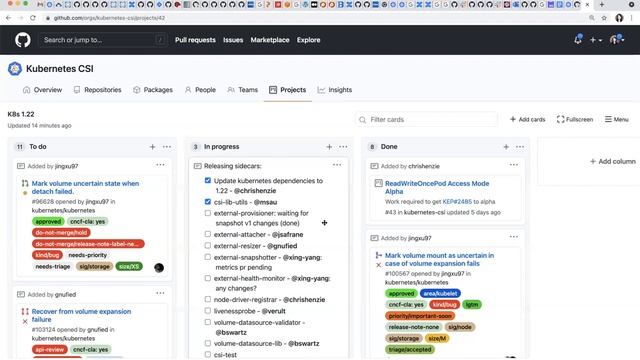This screenshot has height=360, width=640.
Task: Open the GitHub home logo
Action: tap(23, 40)
